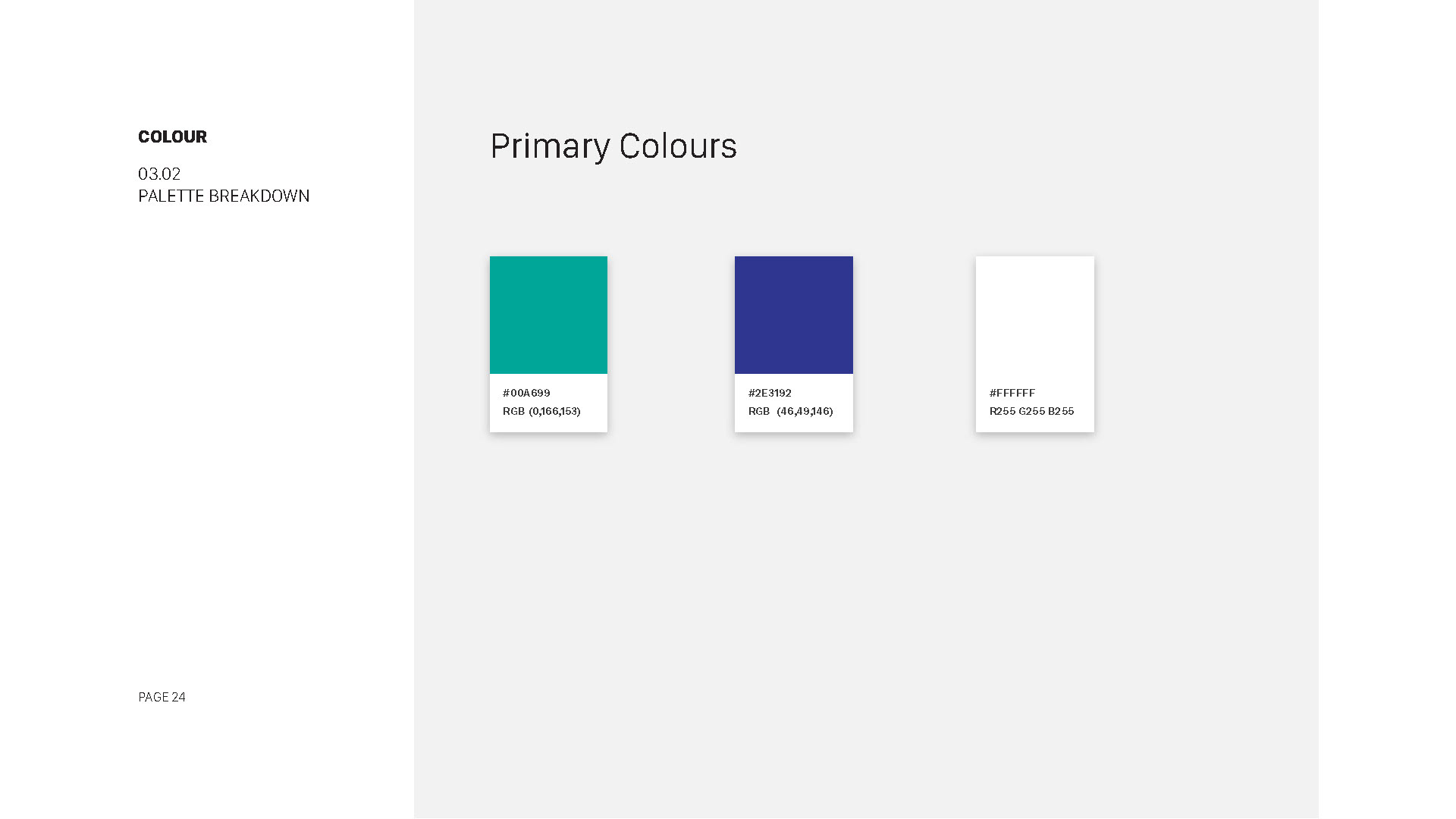Click the #FFFFFF hex code label
The image size is (1456, 819).
1012,393
